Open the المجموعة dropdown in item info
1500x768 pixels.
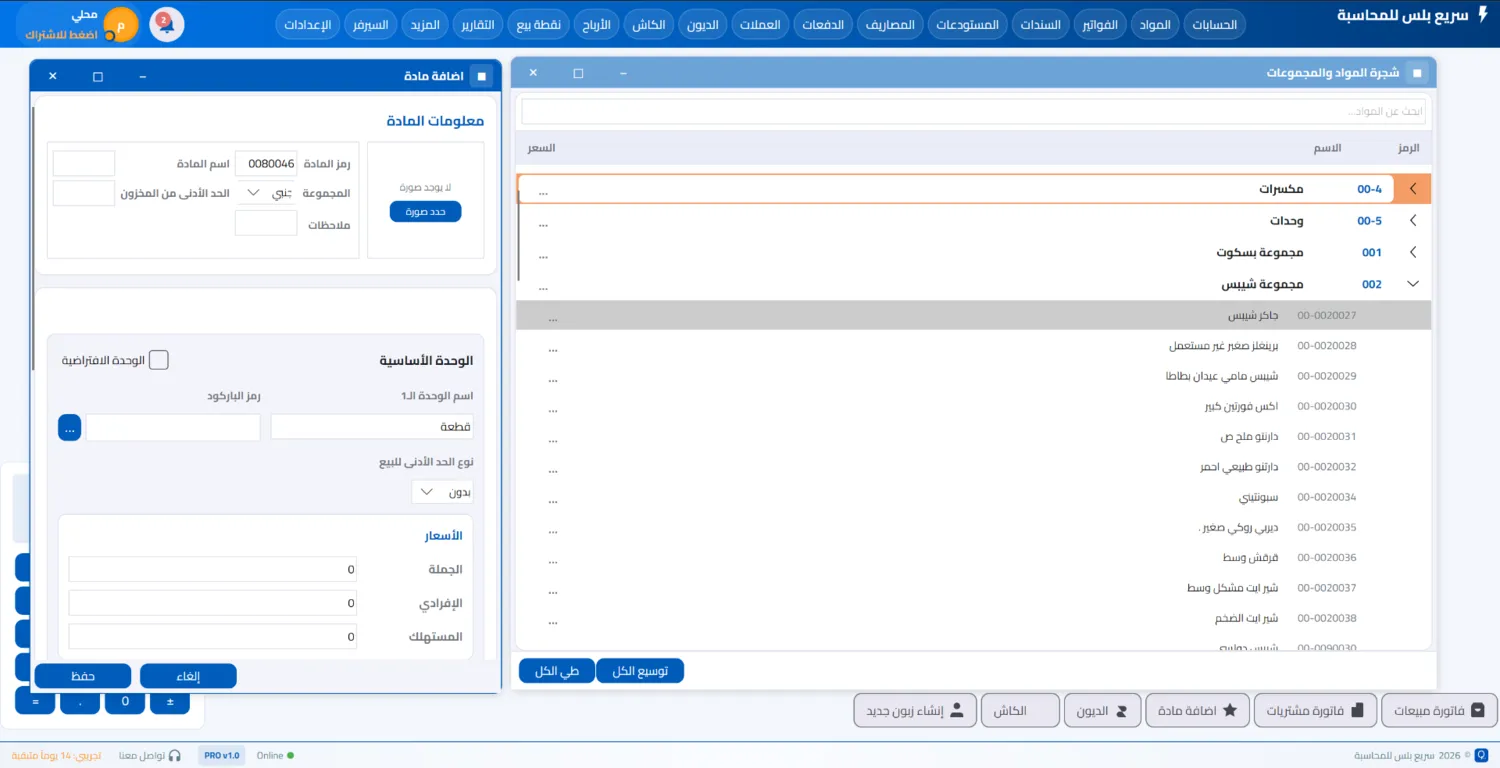point(267,193)
